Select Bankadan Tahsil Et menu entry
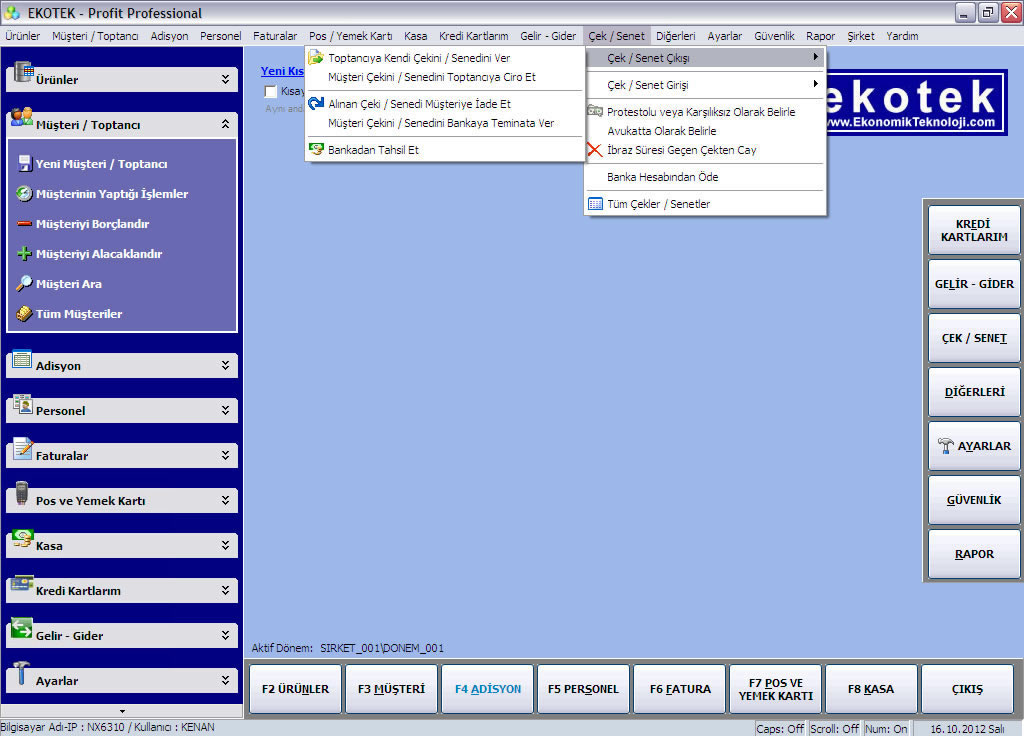 tap(444, 150)
